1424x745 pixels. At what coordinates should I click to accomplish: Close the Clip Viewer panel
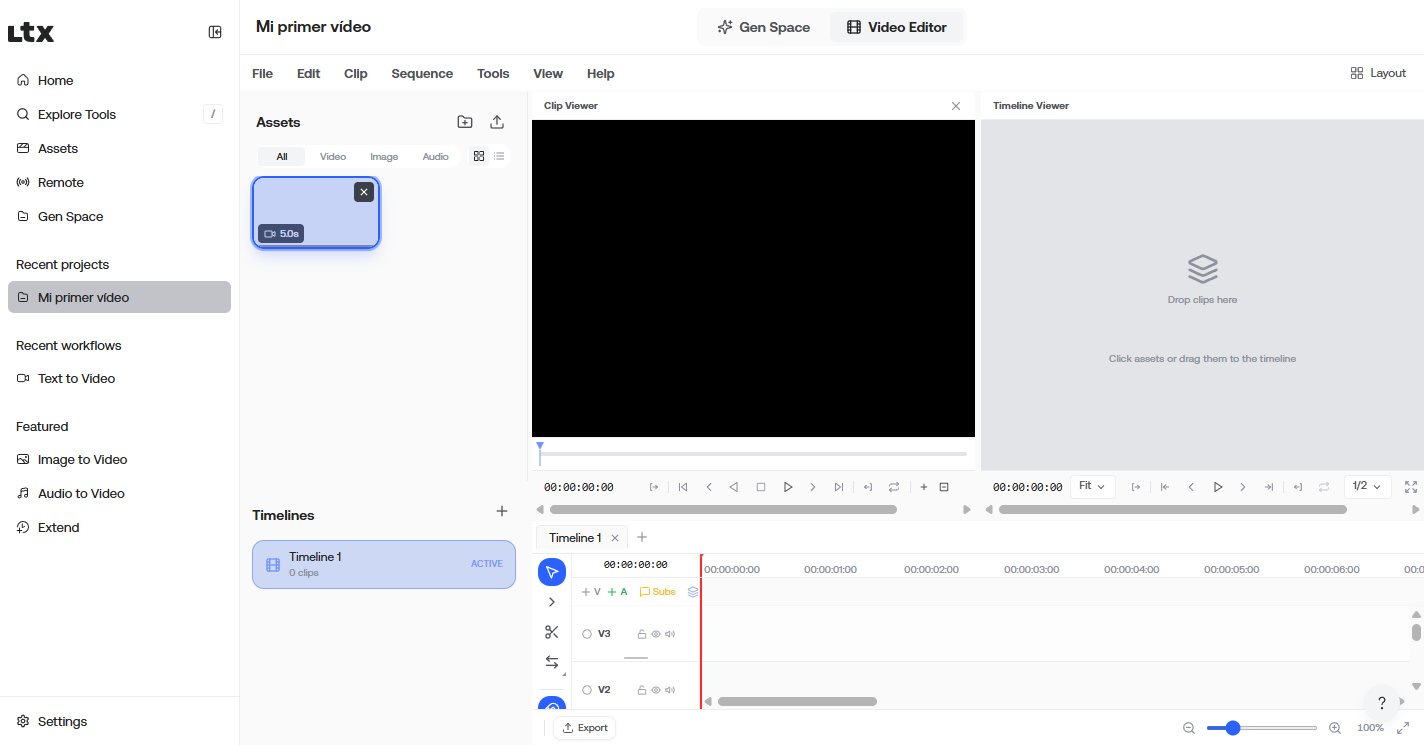tap(956, 106)
